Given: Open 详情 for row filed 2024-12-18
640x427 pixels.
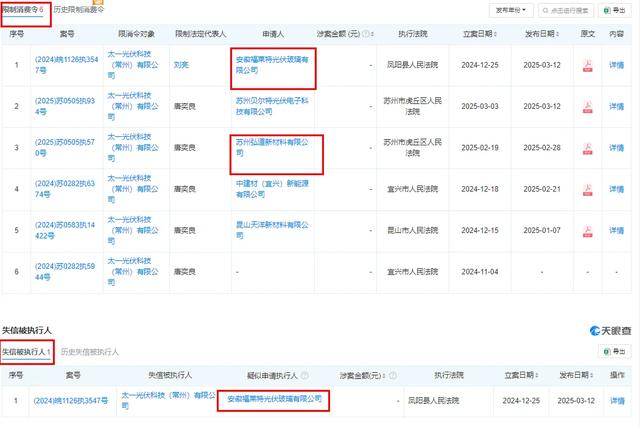Looking at the screenshot, I should 616,189.
